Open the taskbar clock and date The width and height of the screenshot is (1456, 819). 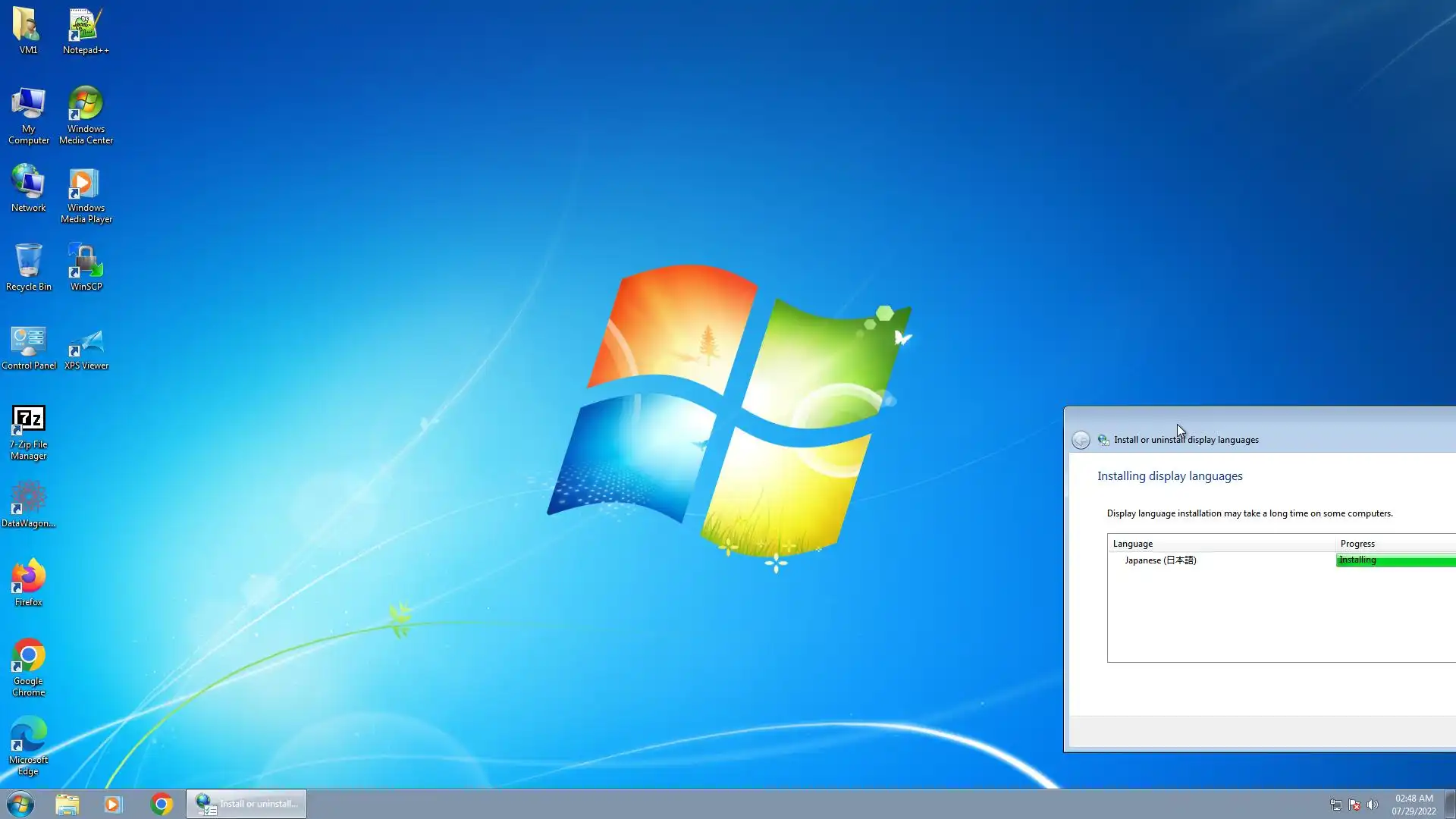1414,805
